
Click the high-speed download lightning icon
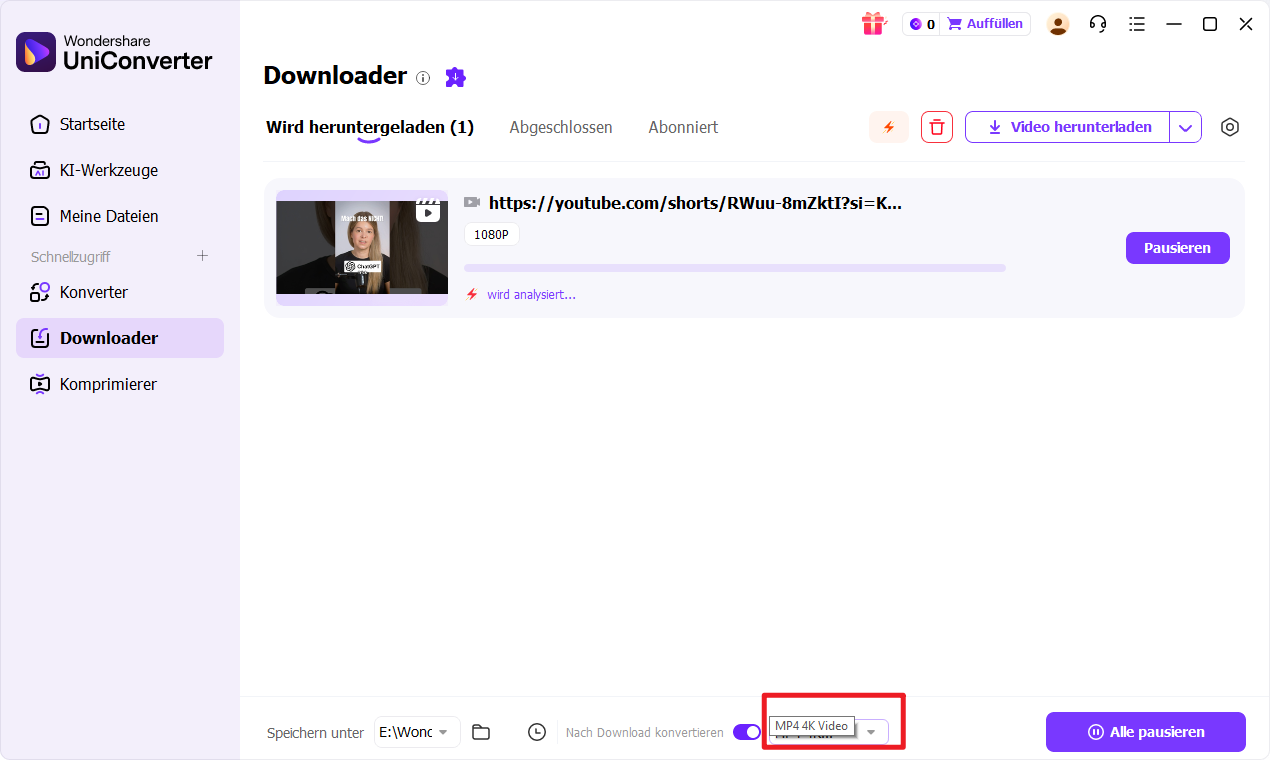(888, 127)
